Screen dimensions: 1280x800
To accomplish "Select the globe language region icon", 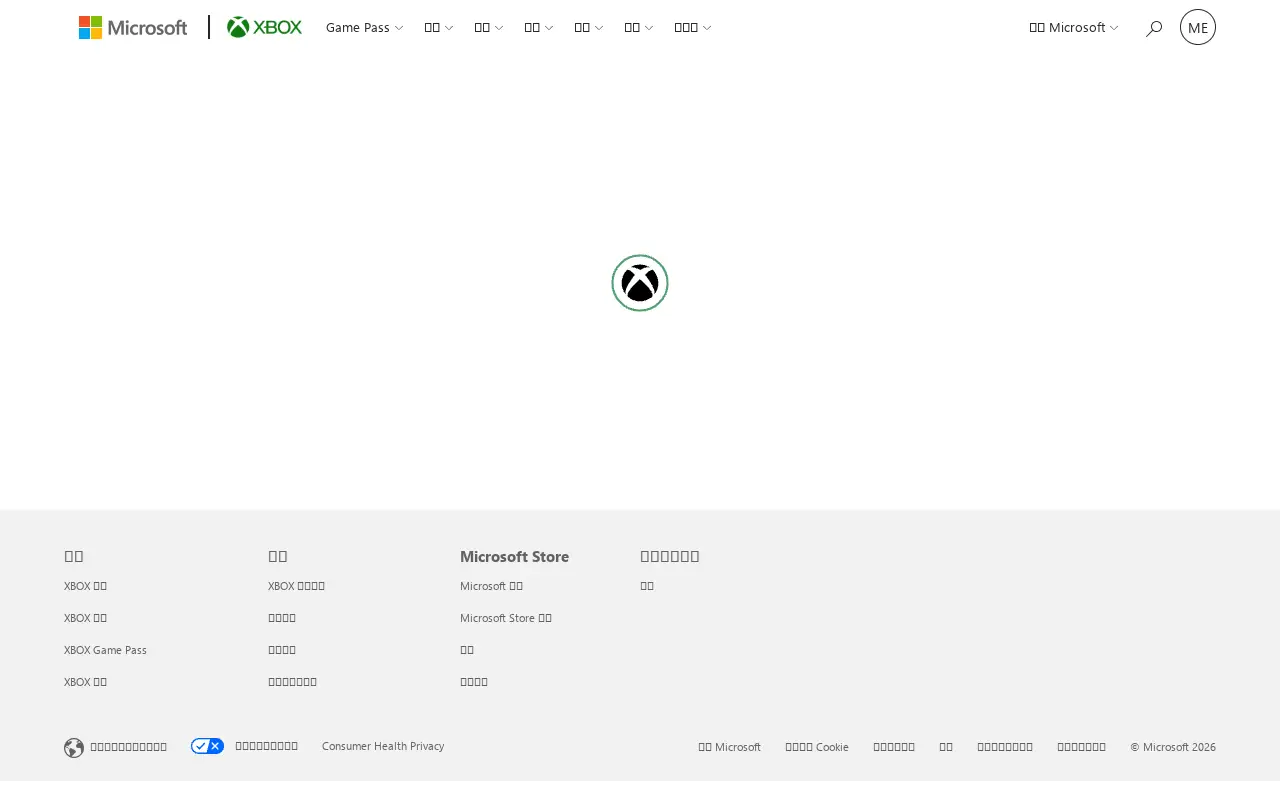I will pos(74,748).
